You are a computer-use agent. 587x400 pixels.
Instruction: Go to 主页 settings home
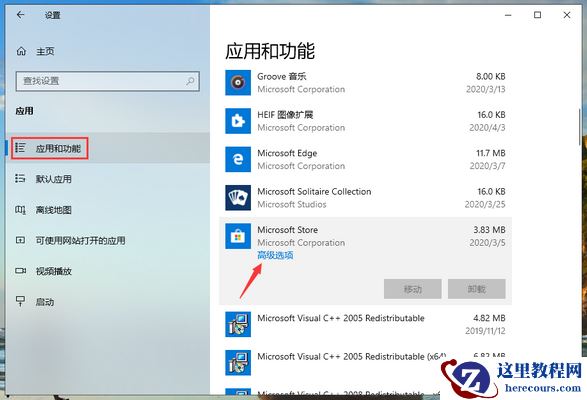45,51
